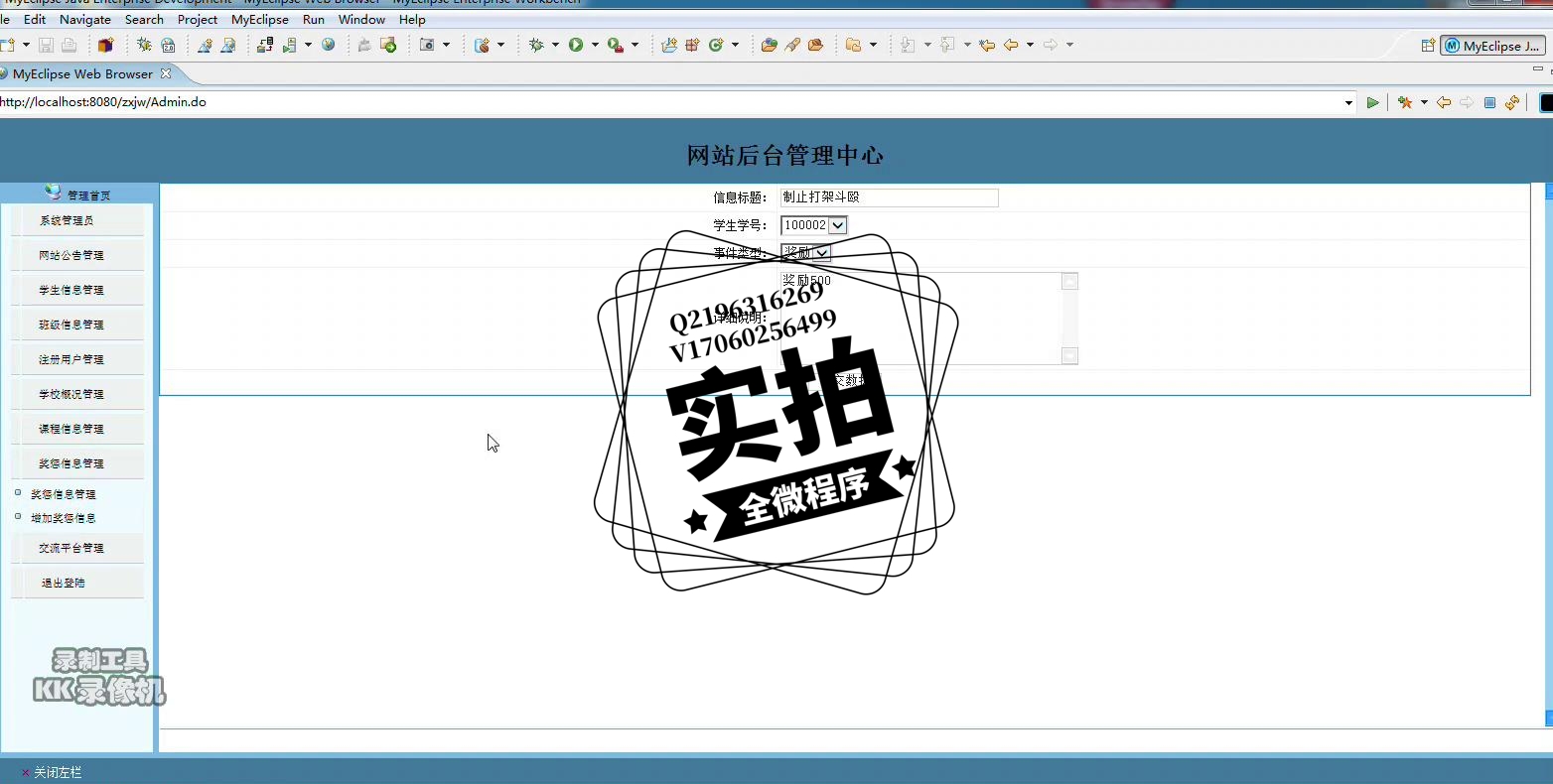Open the 奖惩信息管理 submenu link
Screen dimensions: 1553x784
coord(64,494)
